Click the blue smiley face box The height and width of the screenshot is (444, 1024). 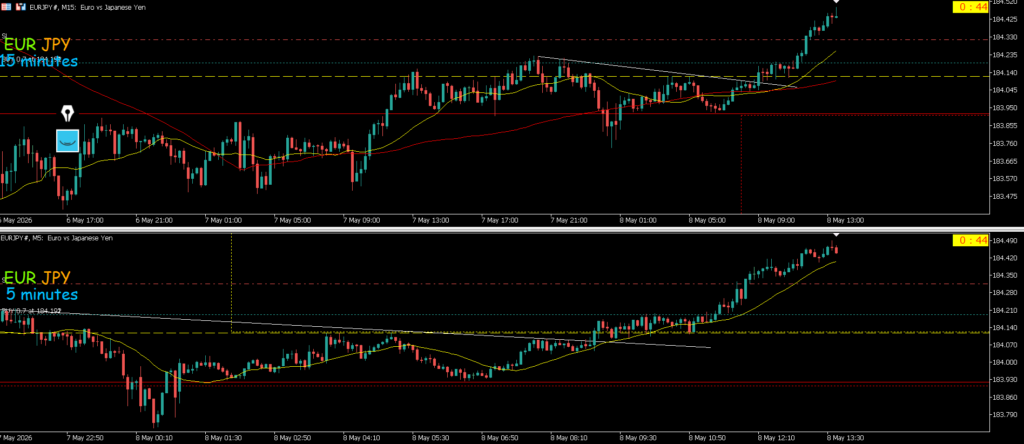[67, 140]
